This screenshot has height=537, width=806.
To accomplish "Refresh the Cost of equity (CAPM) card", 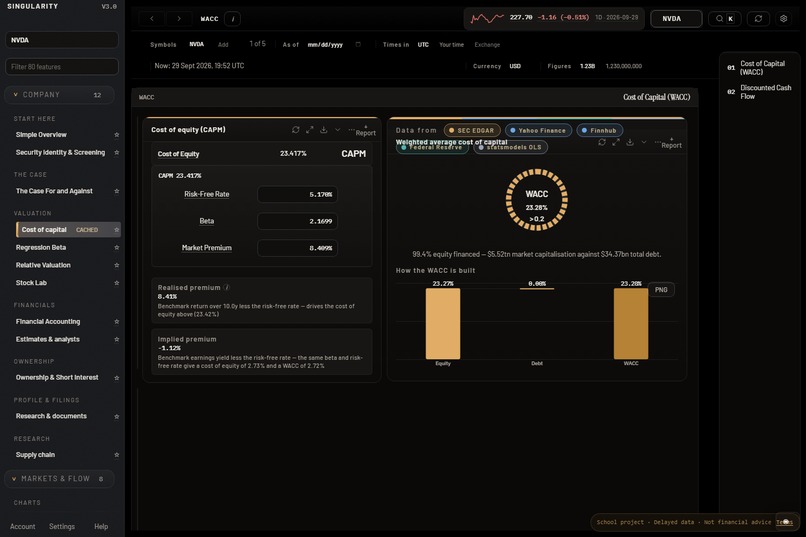I will click(296, 130).
